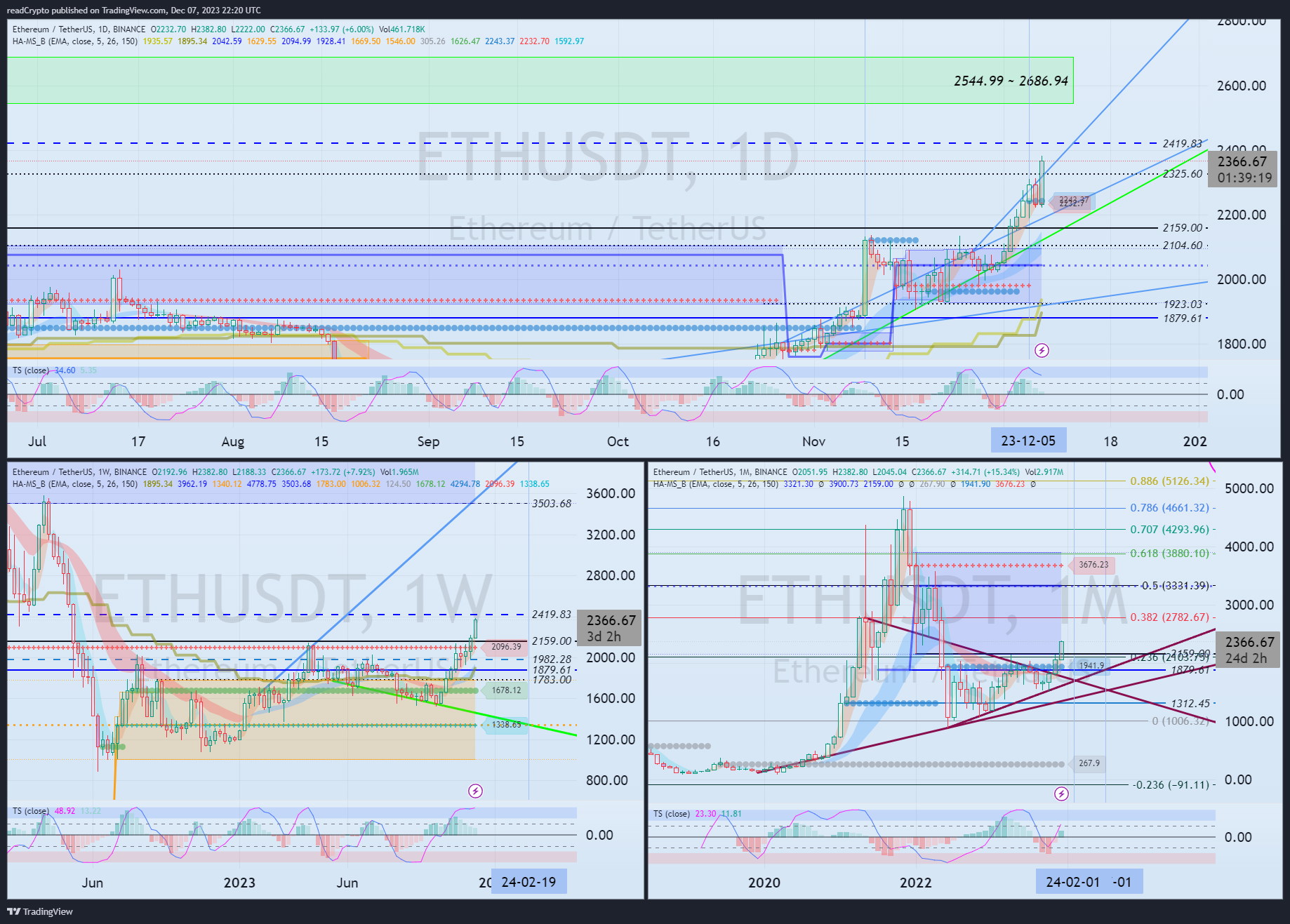Click the 'TS (close) 48.92' label in the 1W chart
Viewport: 1290px width, 924px height.
(44, 811)
